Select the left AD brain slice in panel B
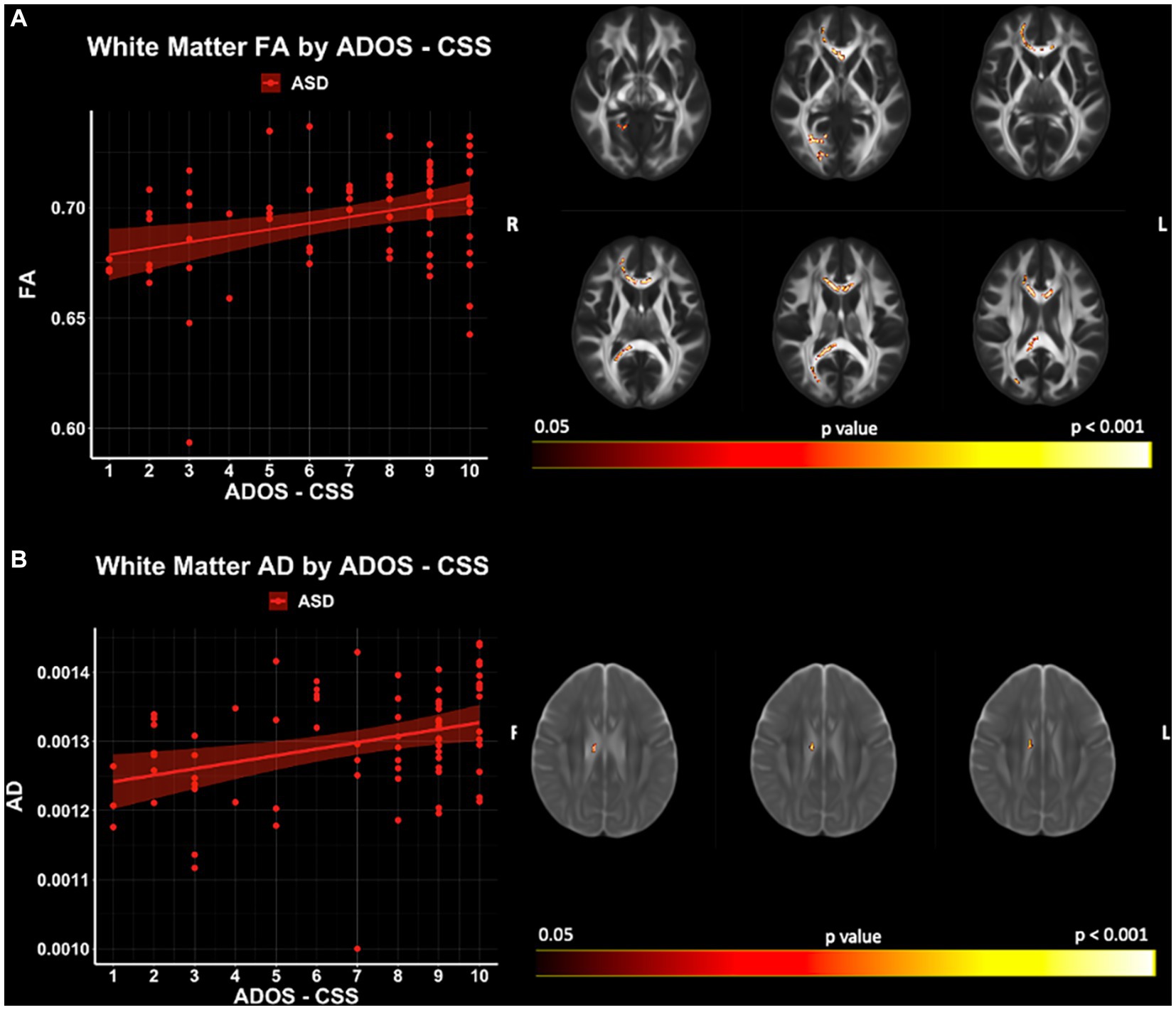This screenshot has width=1176, height=1010. [605, 751]
